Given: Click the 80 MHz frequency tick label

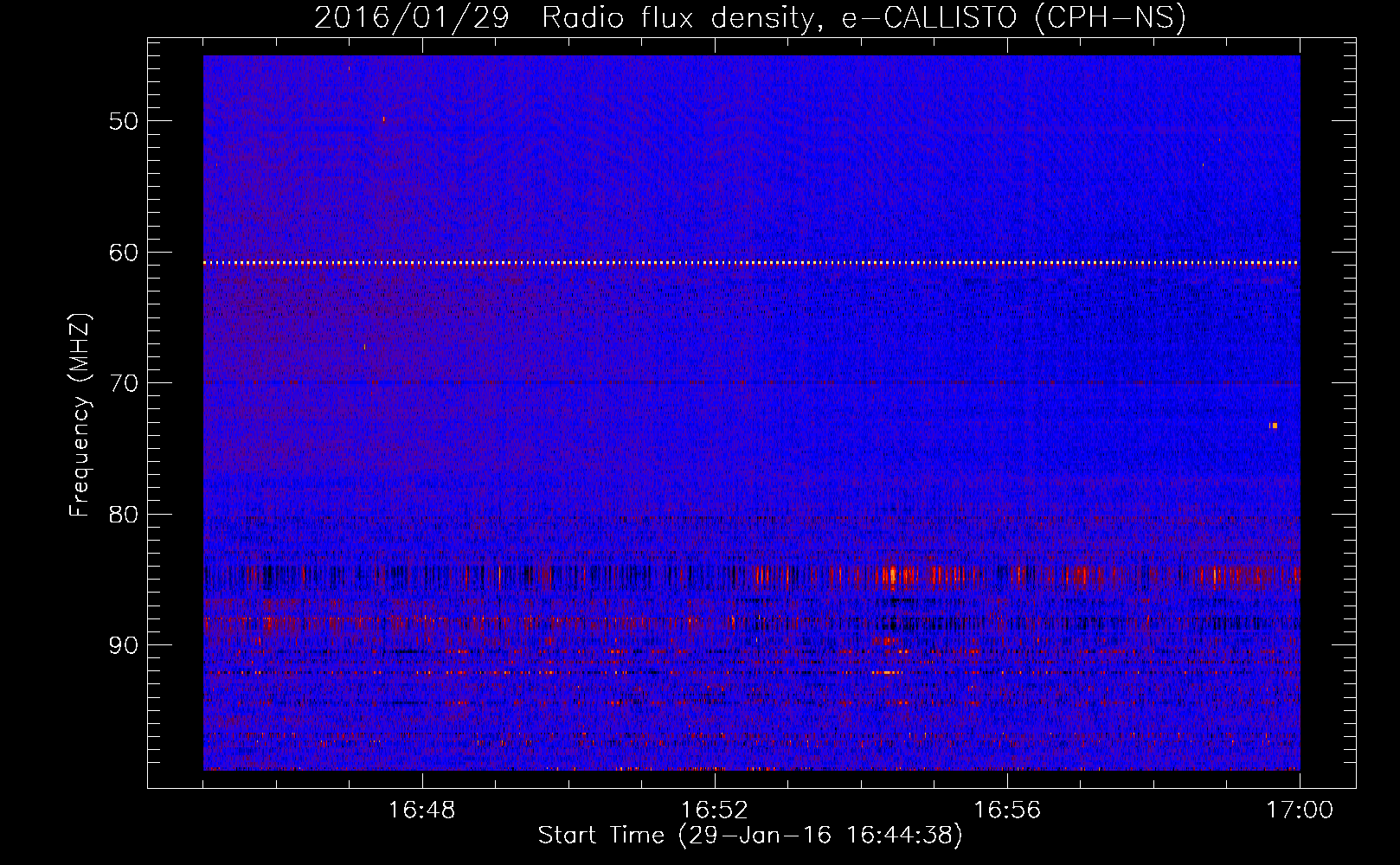Looking at the screenshot, I should coord(124,515).
